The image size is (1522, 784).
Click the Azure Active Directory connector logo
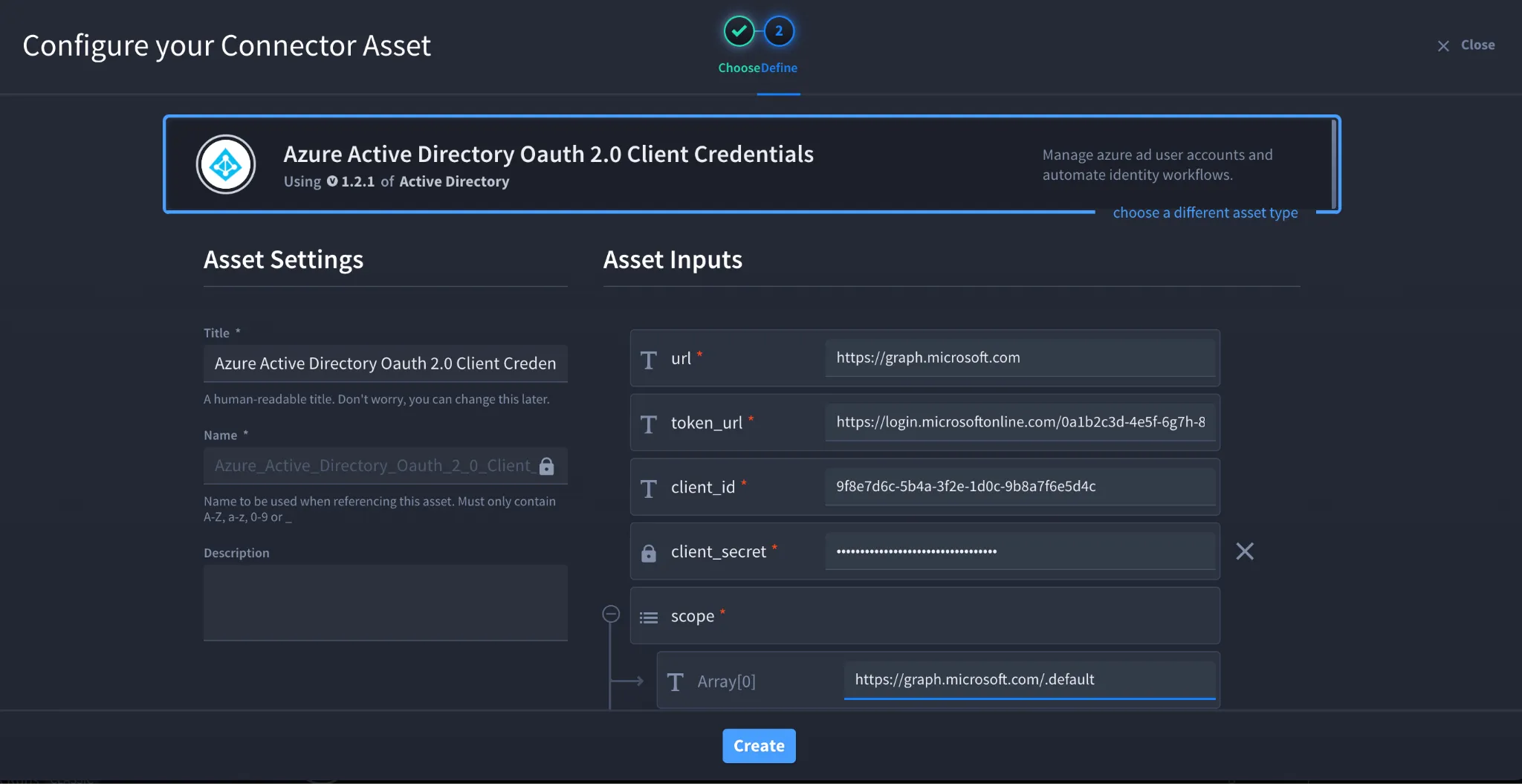click(x=226, y=164)
